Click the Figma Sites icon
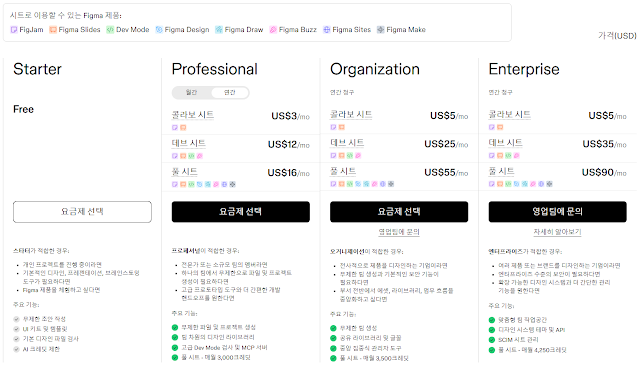Viewport: 640px width, 367px height. point(327,30)
